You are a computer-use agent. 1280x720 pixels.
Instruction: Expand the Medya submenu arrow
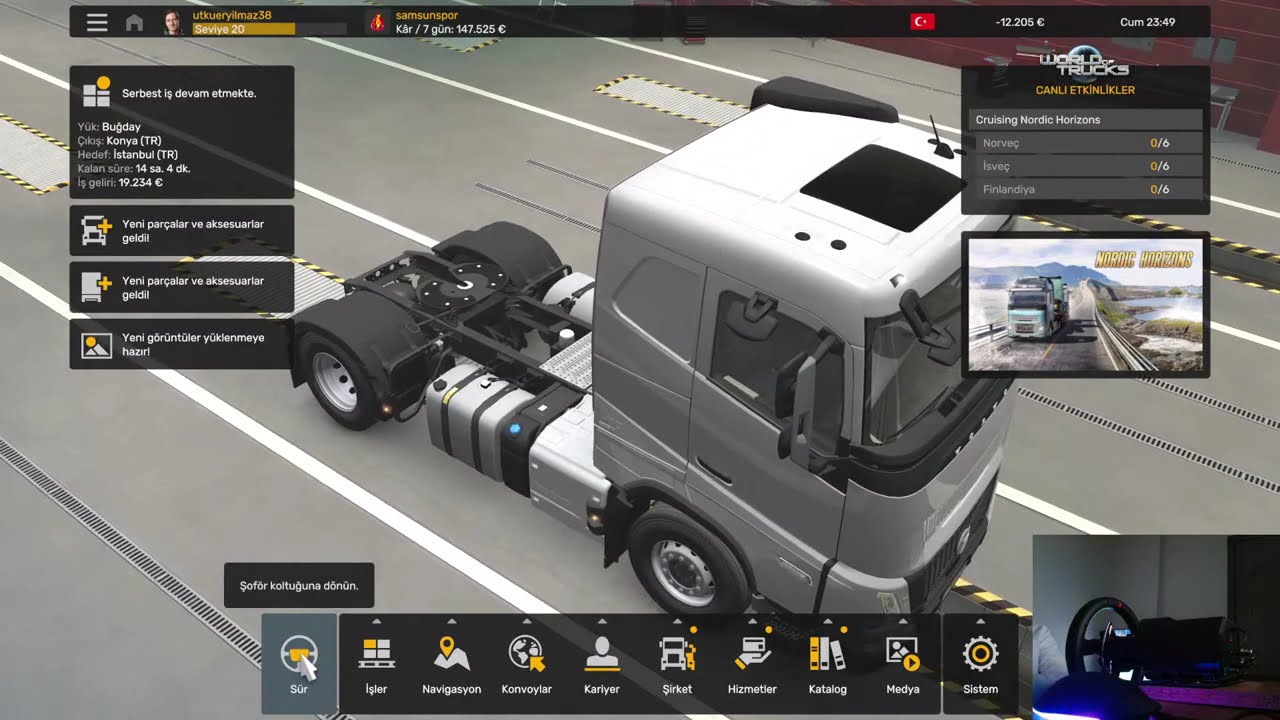point(902,621)
